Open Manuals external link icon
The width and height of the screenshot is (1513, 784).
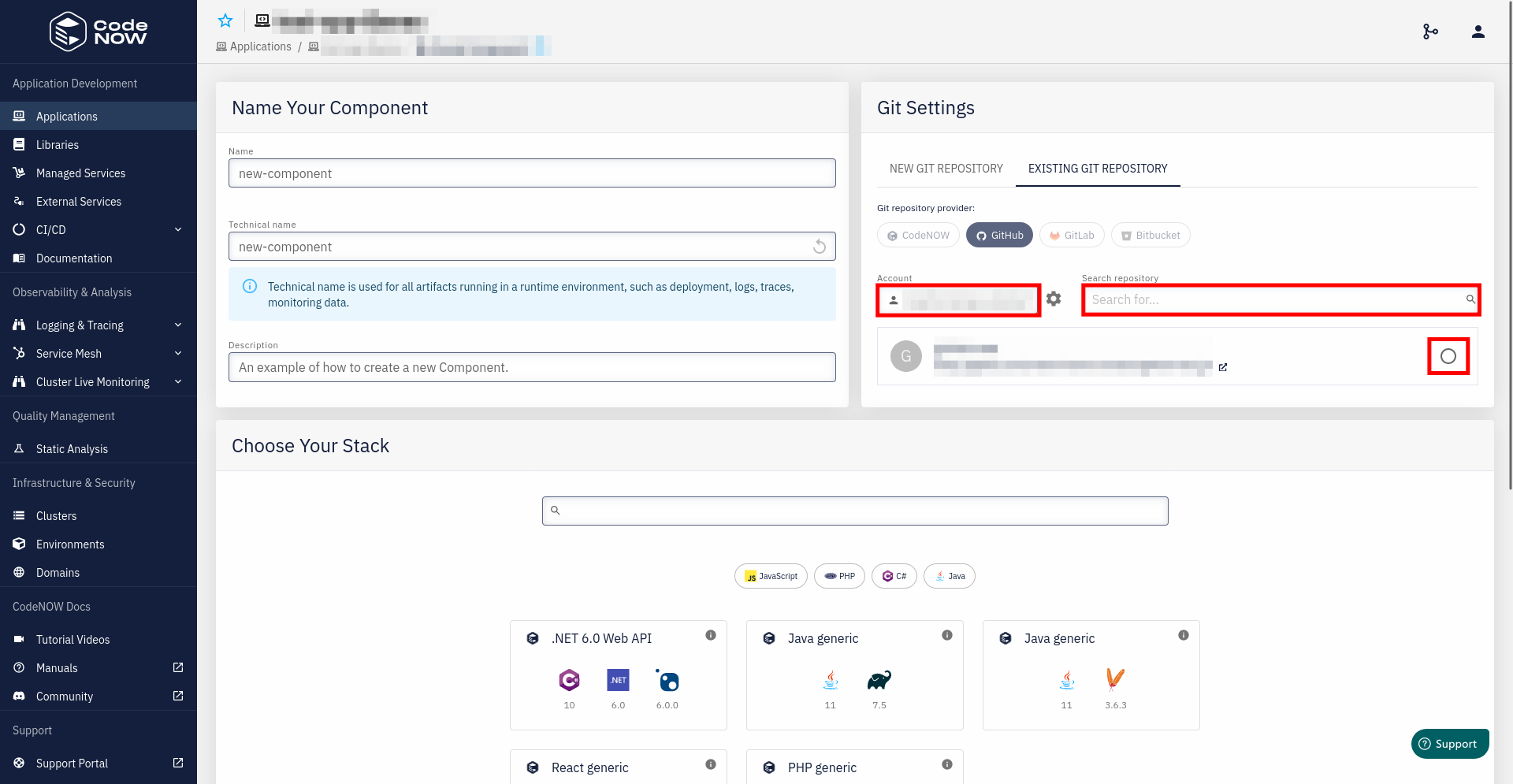178,667
